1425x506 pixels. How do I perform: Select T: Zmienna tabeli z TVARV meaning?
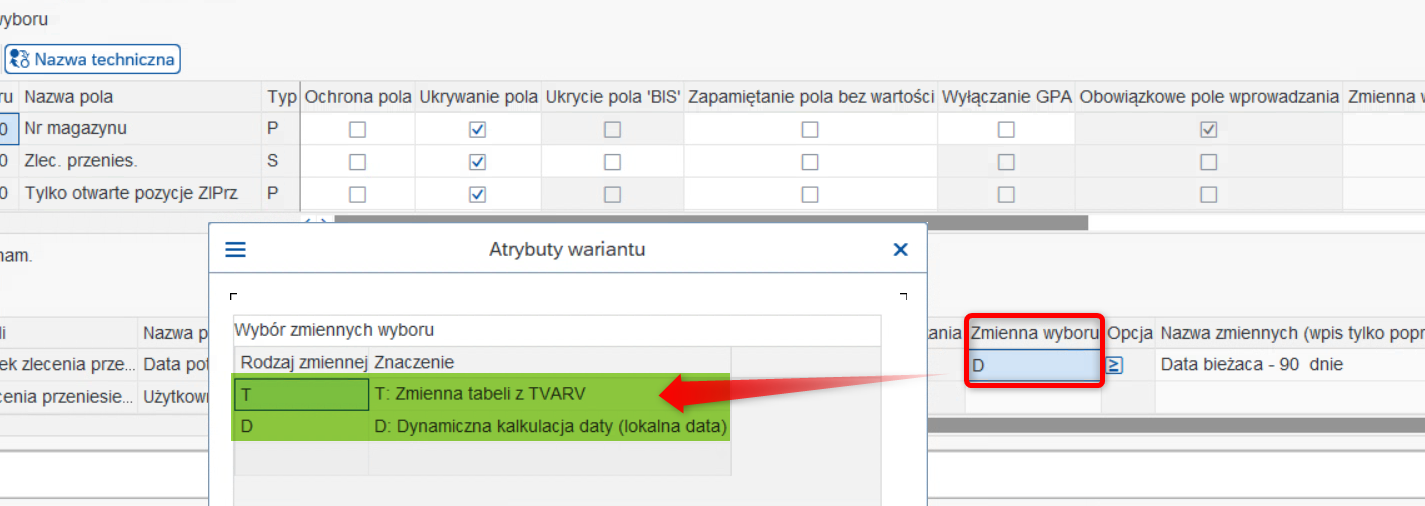(x=550, y=394)
